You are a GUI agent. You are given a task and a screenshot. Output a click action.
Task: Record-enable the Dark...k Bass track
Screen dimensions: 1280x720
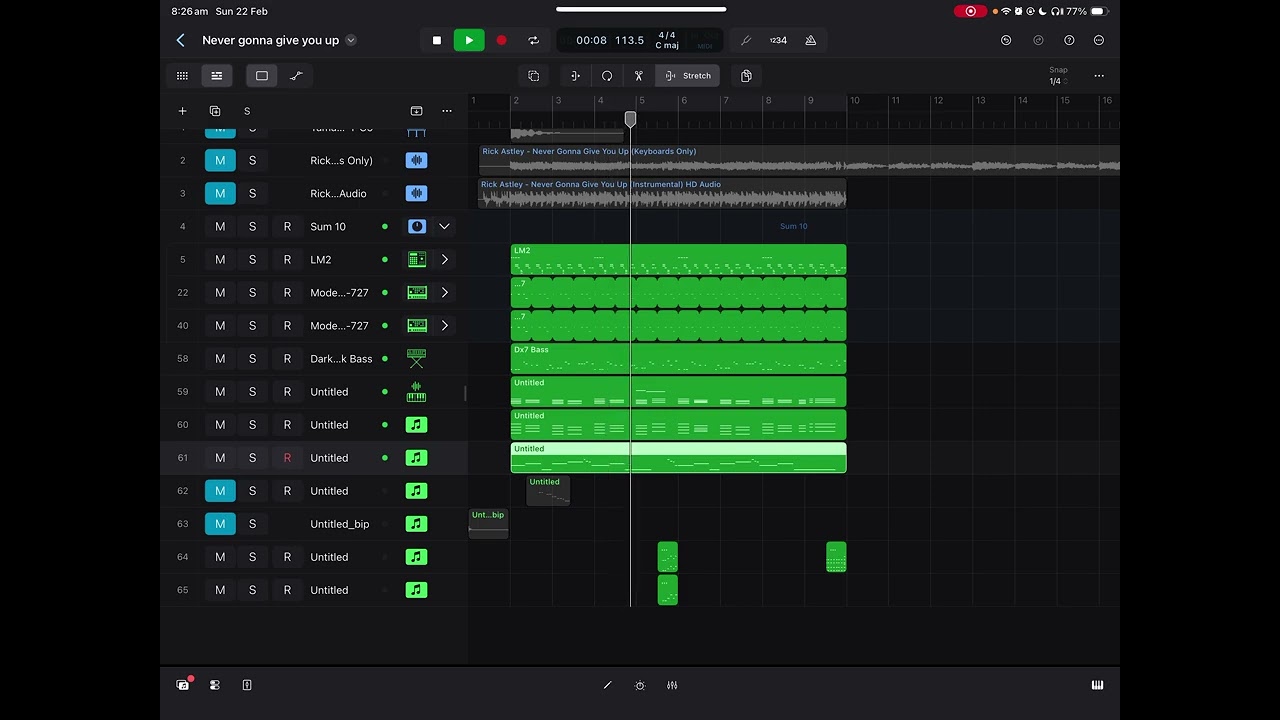(x=287, y=359)
